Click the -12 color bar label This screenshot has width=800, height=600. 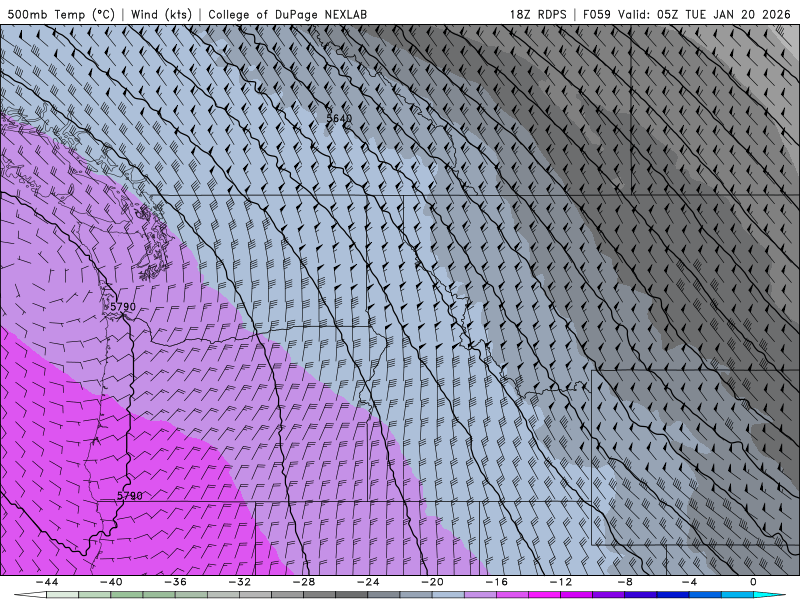pos(561,582)
